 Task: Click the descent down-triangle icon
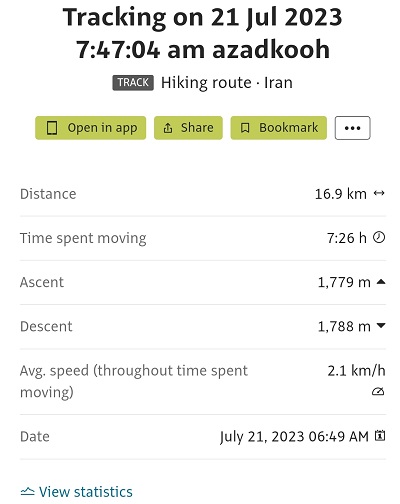point(381,326)
